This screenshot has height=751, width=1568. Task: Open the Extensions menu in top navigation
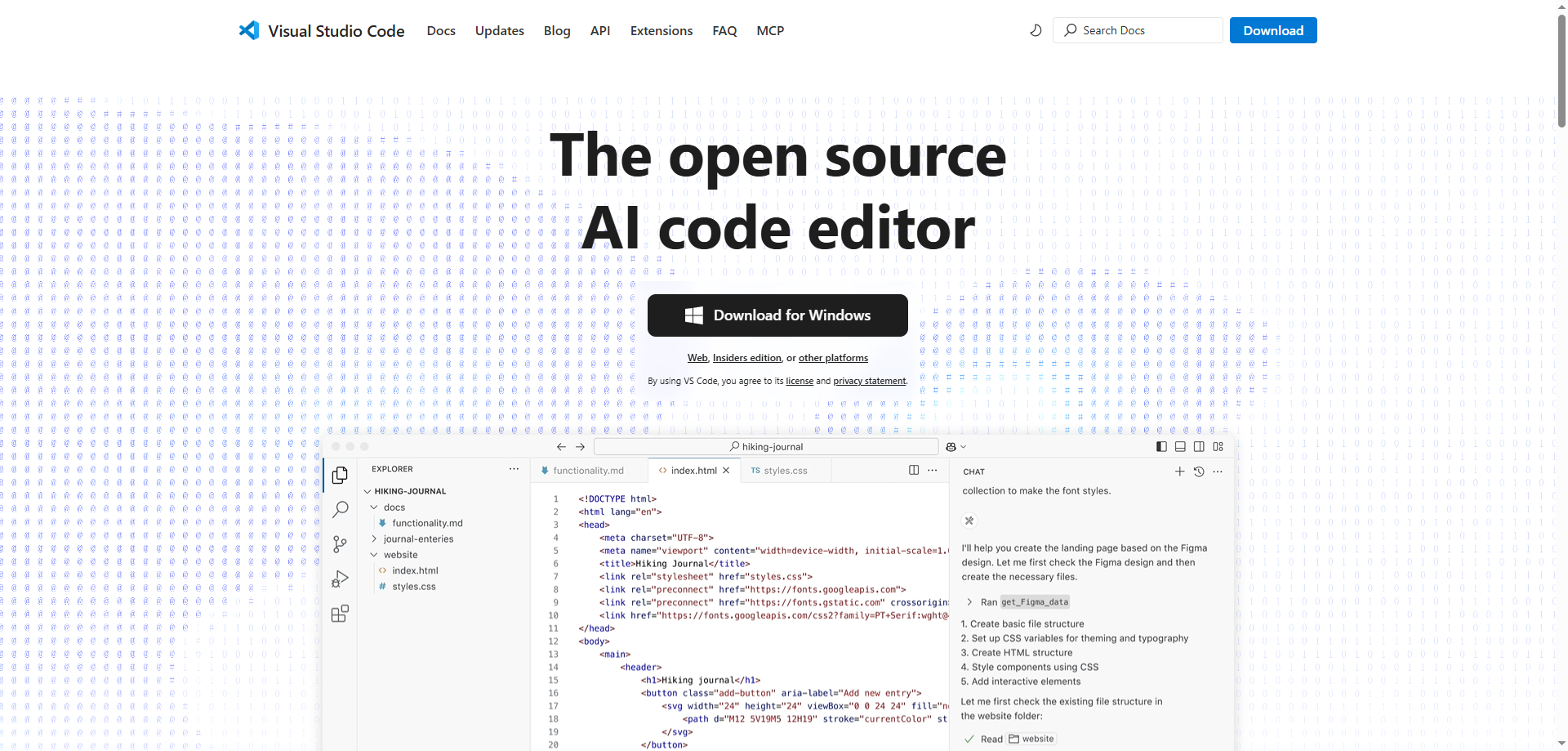click(x=661, y=30)
